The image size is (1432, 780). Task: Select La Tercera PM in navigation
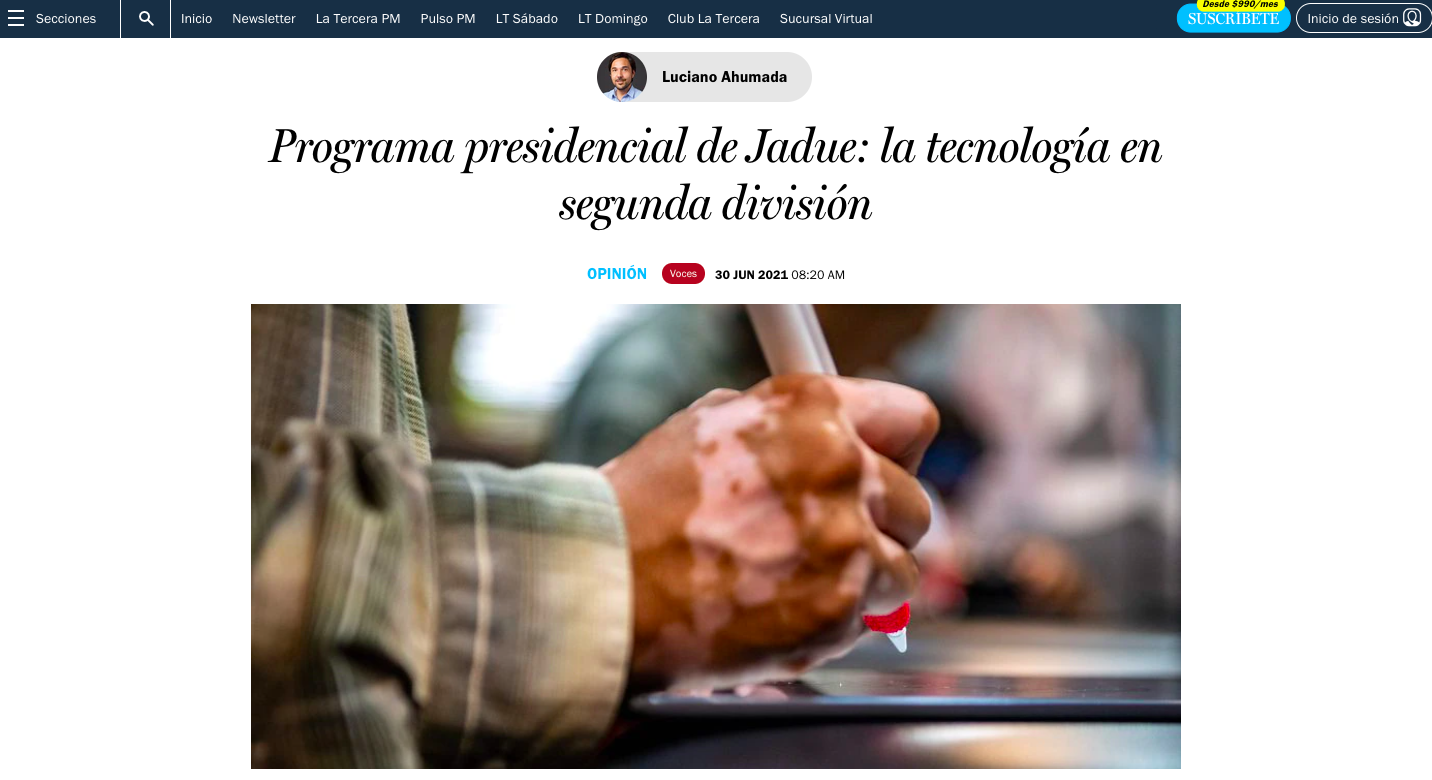(x=358, y=19)
